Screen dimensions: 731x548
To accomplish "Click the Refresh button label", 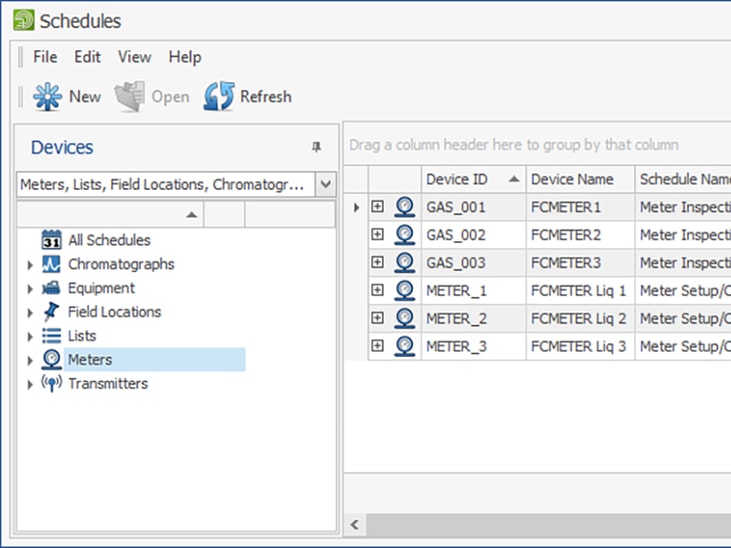I will 266,97.
